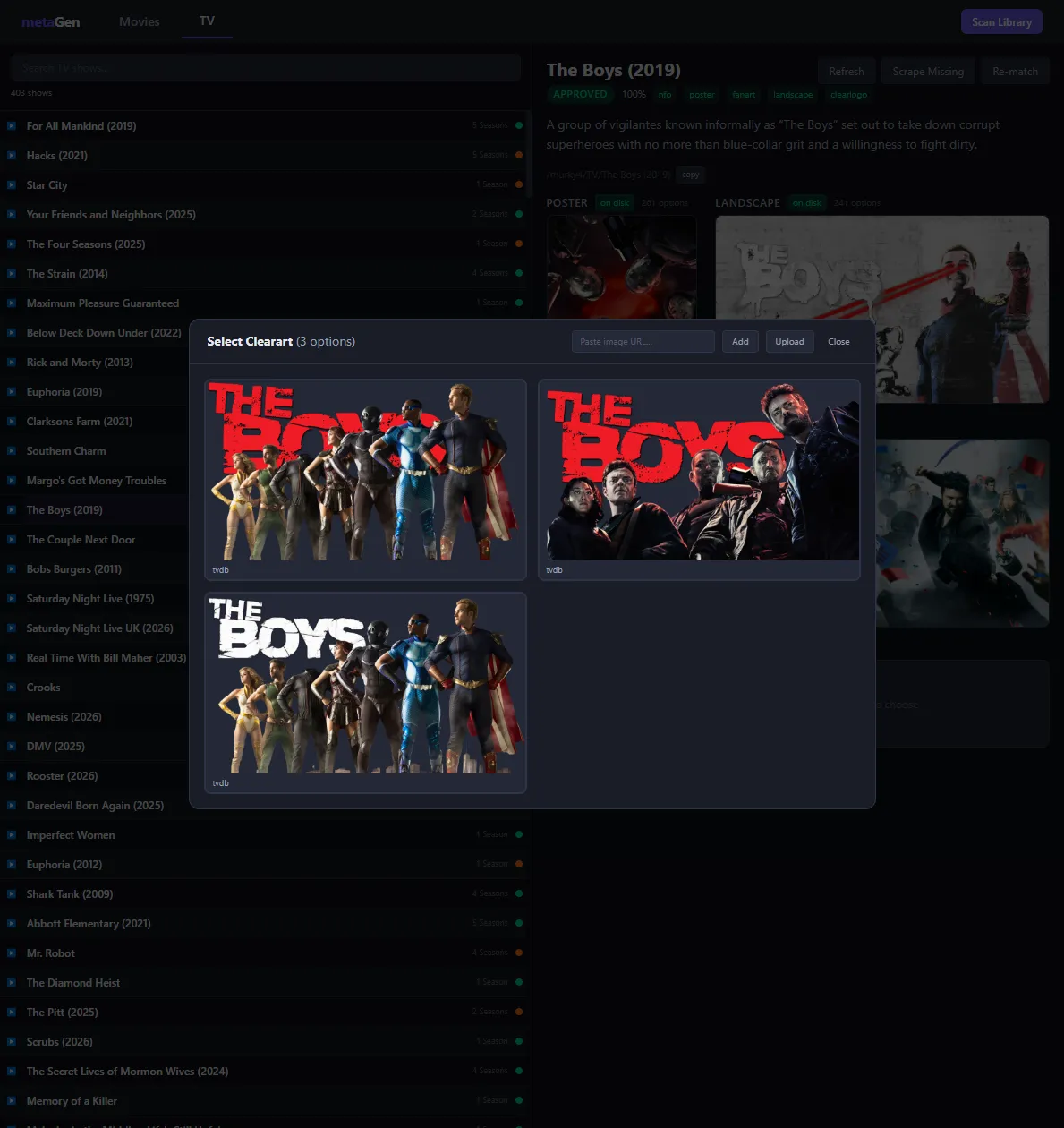Click the Scrape Missing button
This screenshot has width=1064, height=1128.
click(928, 72)
